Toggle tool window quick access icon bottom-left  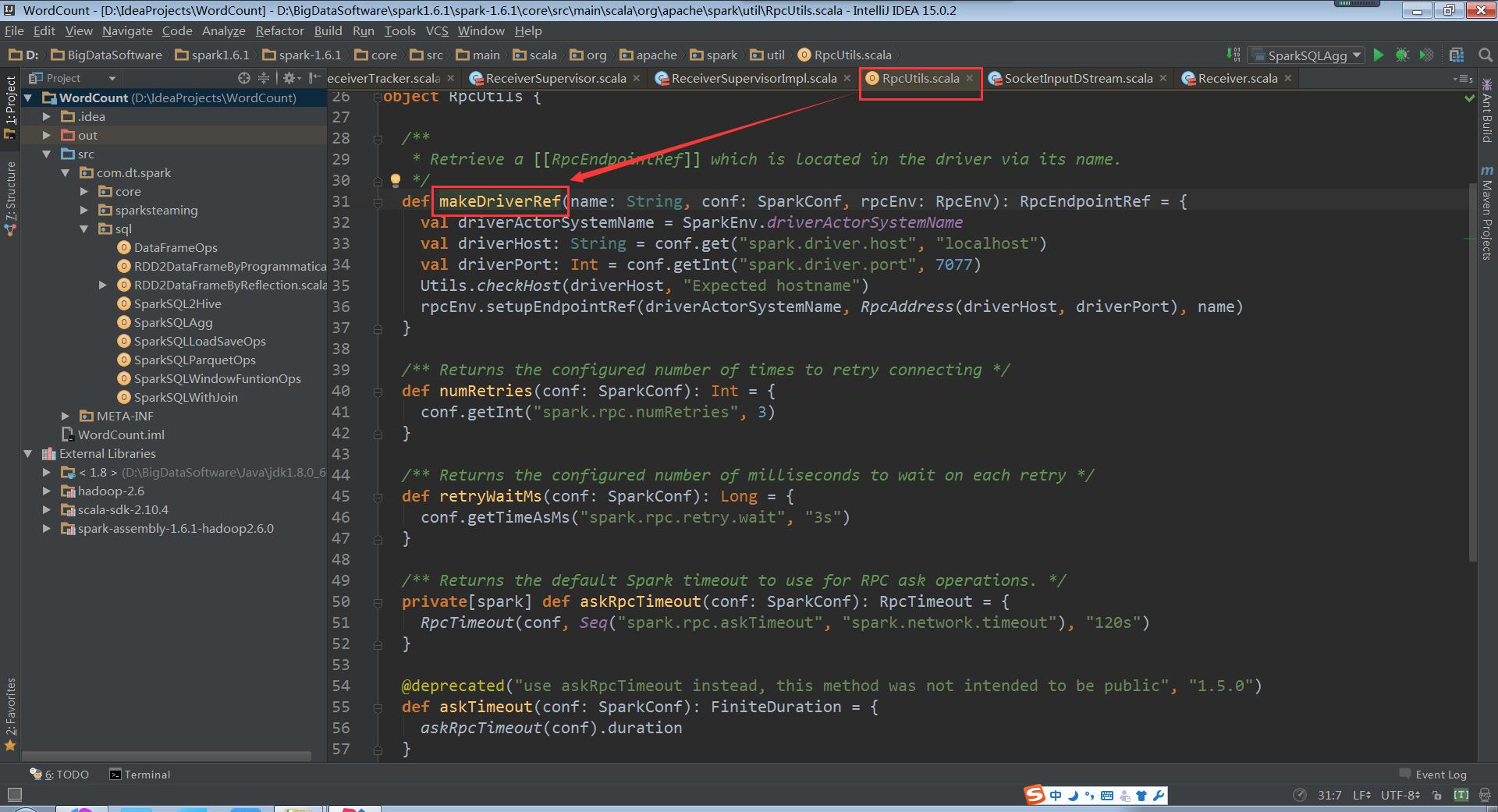pos(14,795)
